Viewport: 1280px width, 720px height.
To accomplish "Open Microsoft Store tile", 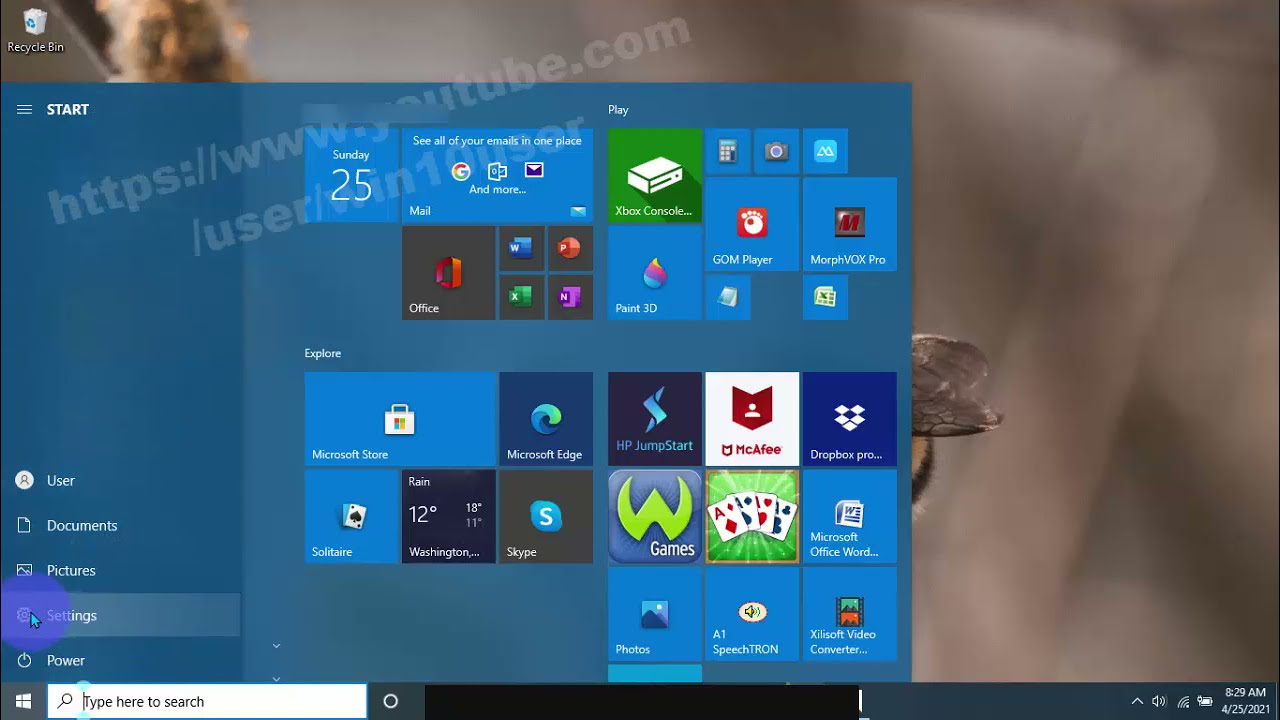I will (x=400, y=419).
